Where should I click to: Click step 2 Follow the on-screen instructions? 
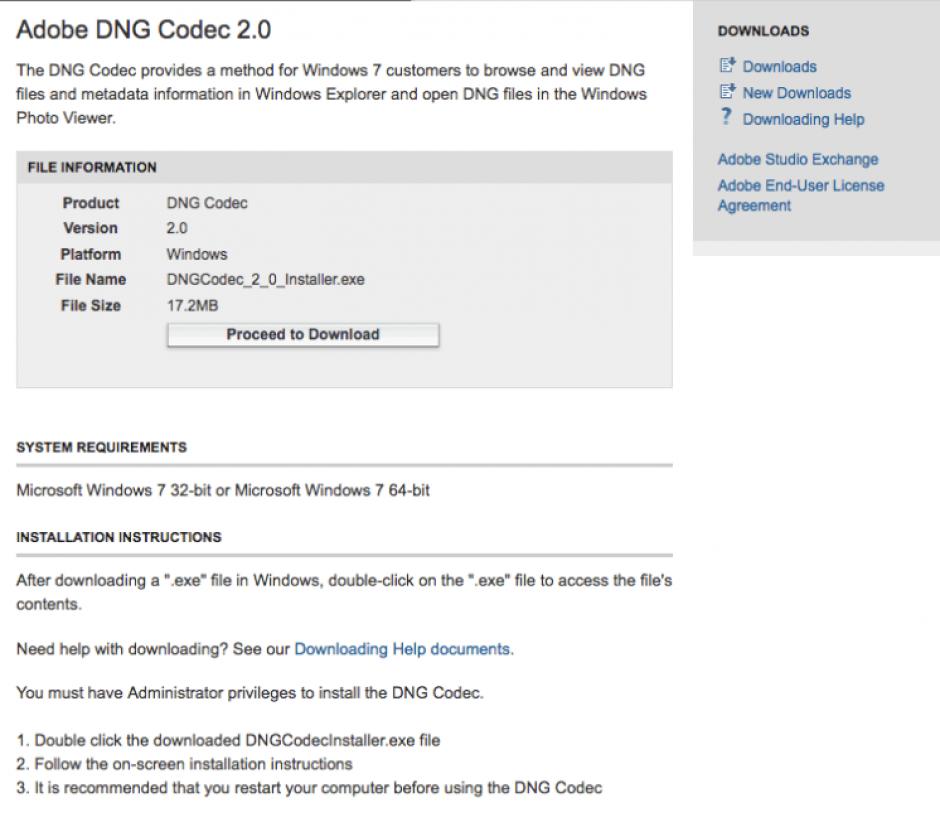tap(184, 764)
